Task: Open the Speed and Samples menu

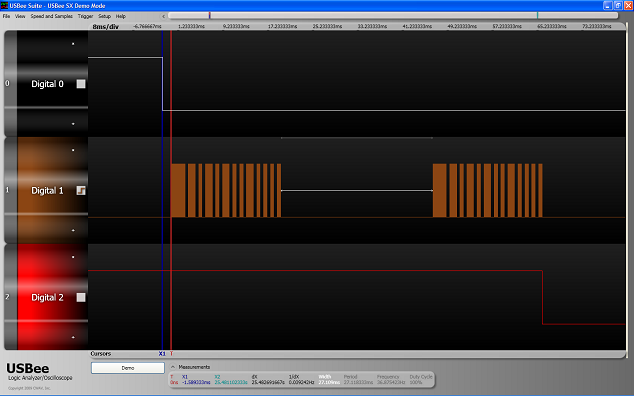Action: pos(51,16)
